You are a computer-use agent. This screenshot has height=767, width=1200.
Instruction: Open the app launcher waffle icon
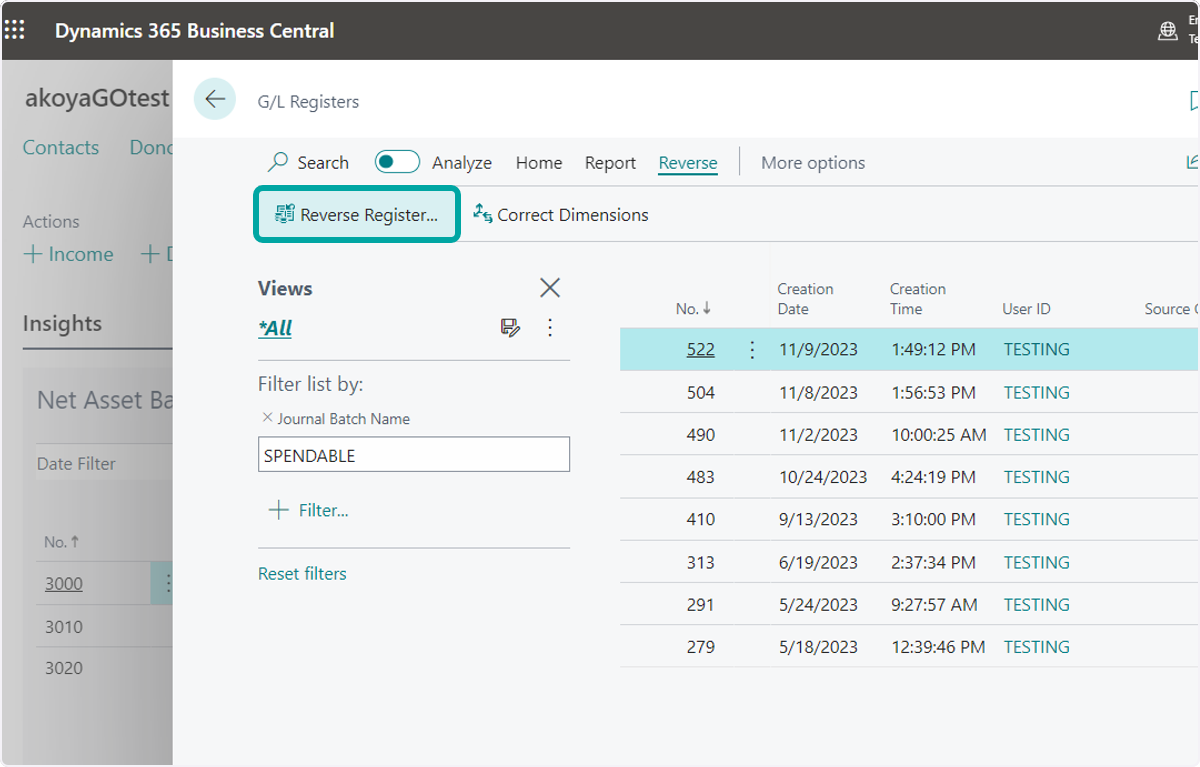click(15, 30)
